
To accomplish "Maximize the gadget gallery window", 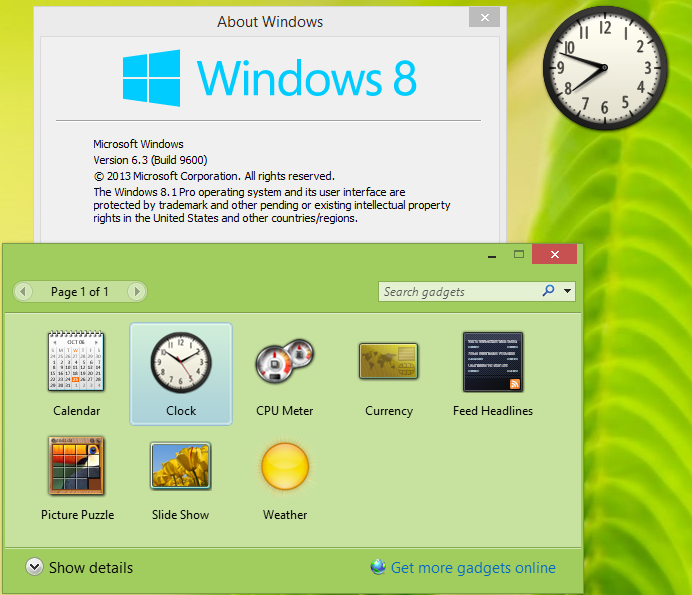I will (x=519, y=255).
